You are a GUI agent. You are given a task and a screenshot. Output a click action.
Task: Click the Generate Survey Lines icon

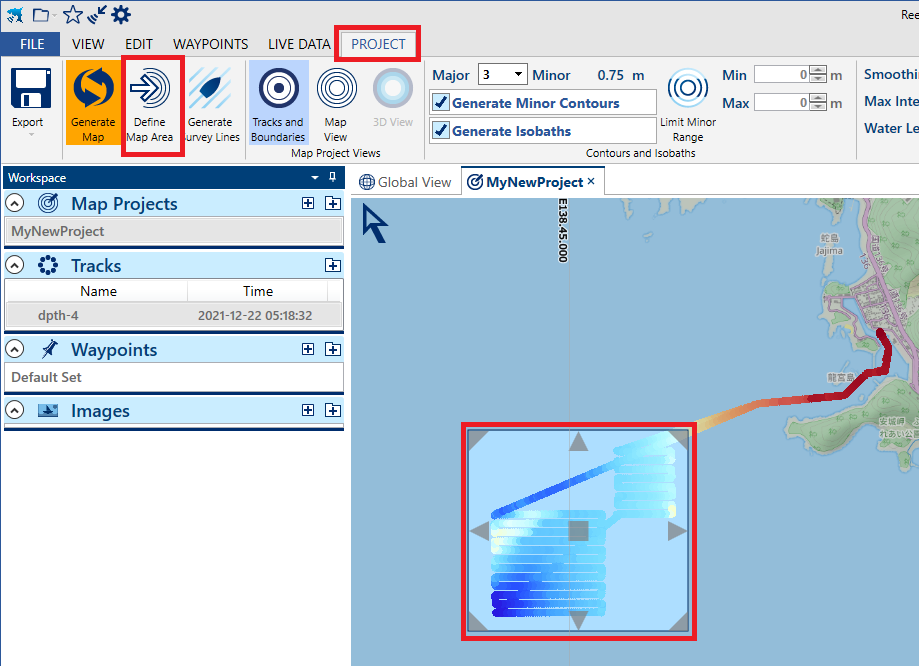coord(212,89)
